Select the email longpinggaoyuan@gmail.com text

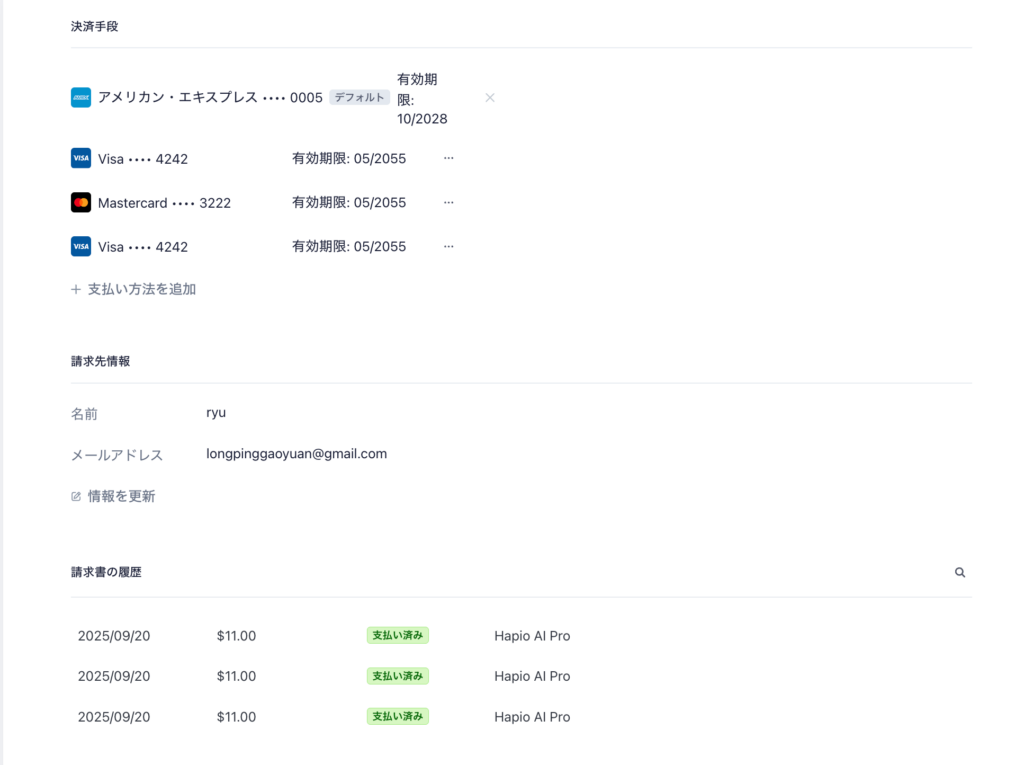[x=296, y=454]
